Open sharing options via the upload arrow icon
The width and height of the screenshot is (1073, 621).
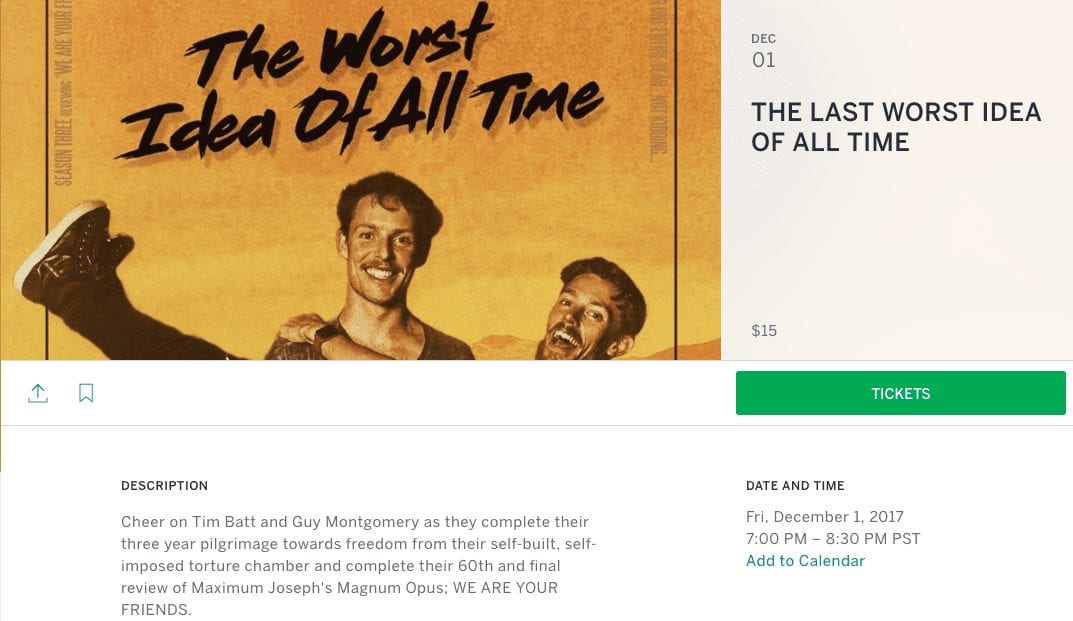click(x=38, y=393)
